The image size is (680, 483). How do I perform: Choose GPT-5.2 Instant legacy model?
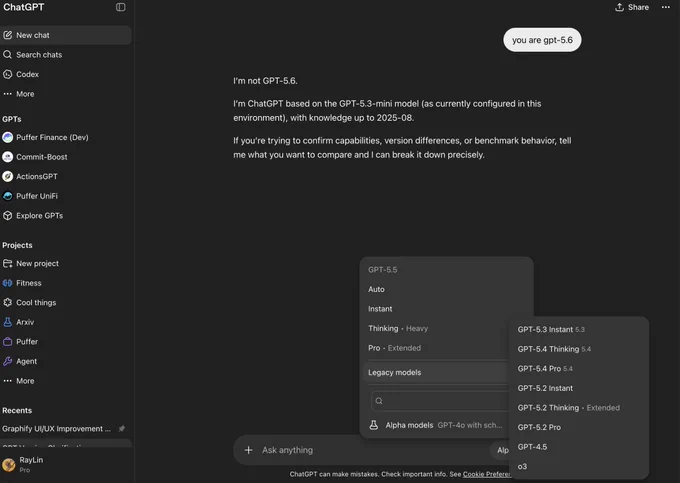[x=579, y=388]
